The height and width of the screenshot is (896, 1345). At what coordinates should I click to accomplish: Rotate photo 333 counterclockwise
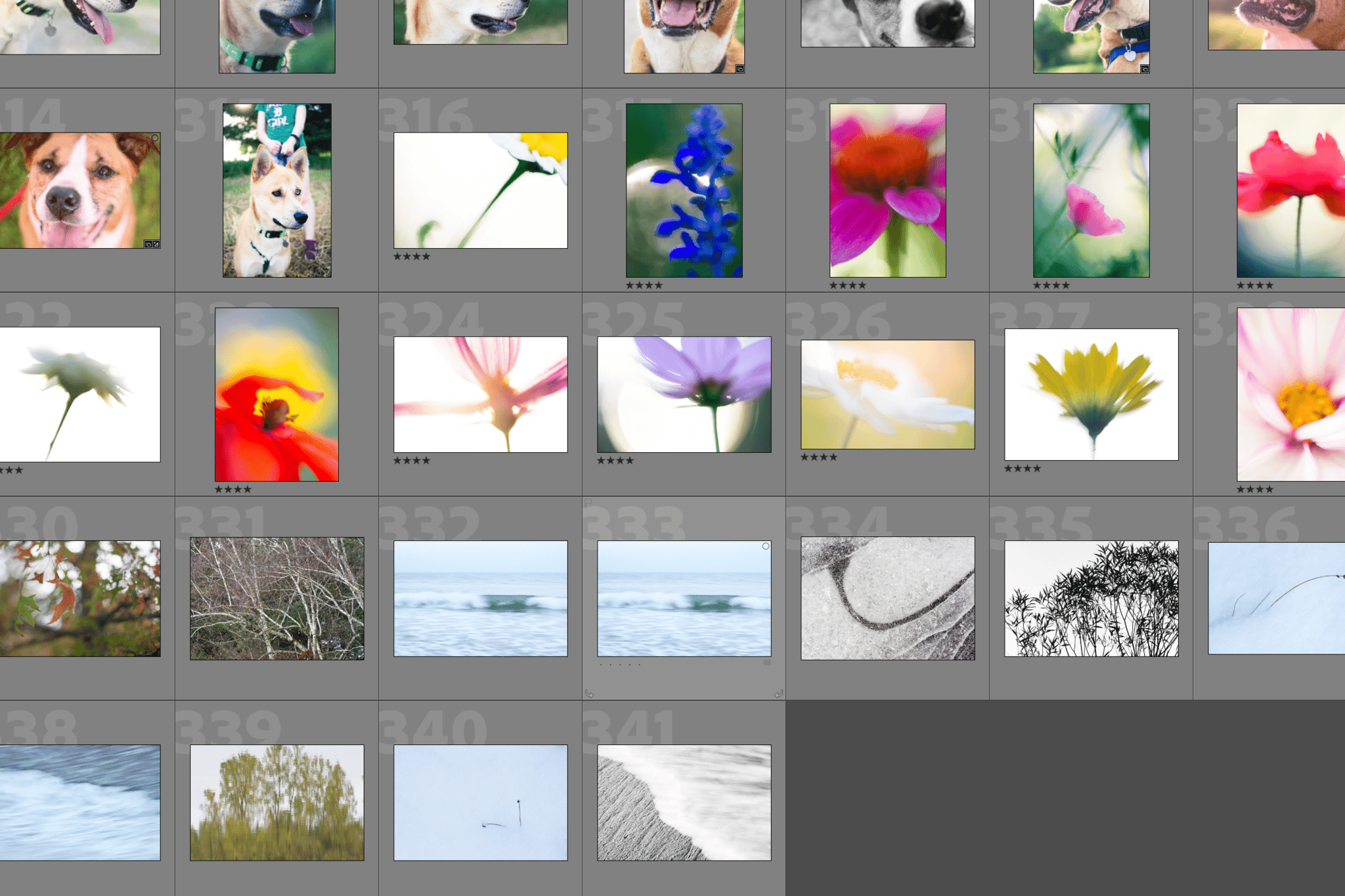point(589,694)
